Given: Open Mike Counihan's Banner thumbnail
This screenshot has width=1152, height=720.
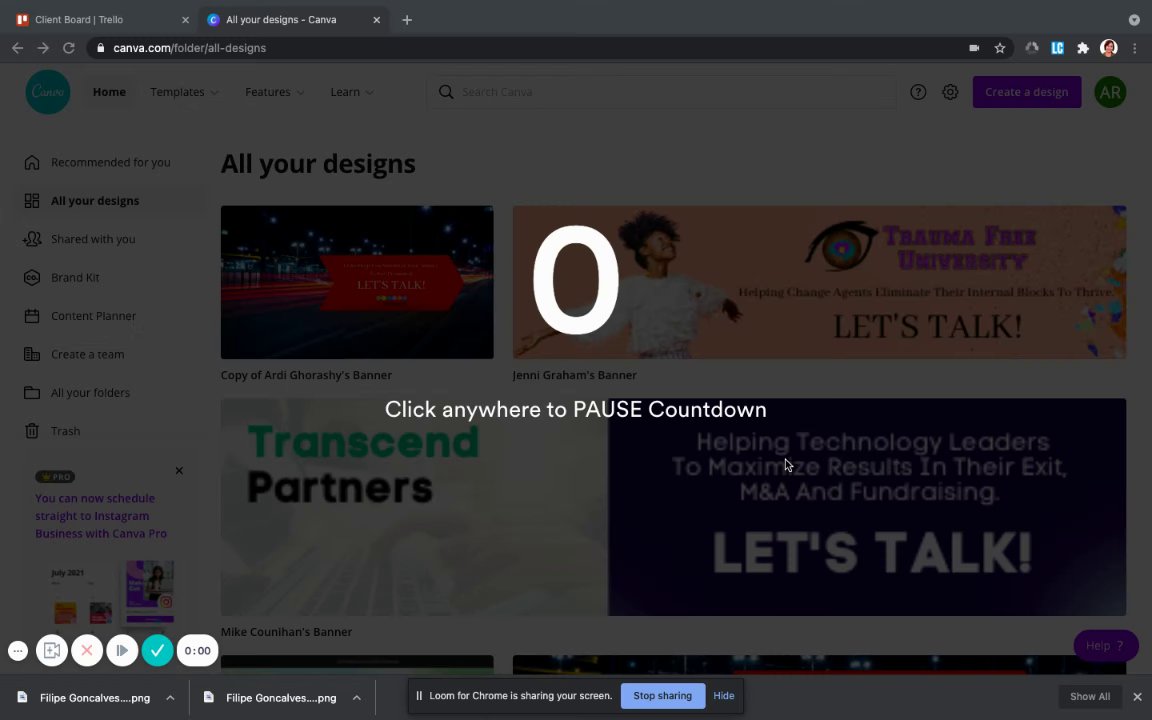Looking at the screenshot, I should (x=673, y=507).
